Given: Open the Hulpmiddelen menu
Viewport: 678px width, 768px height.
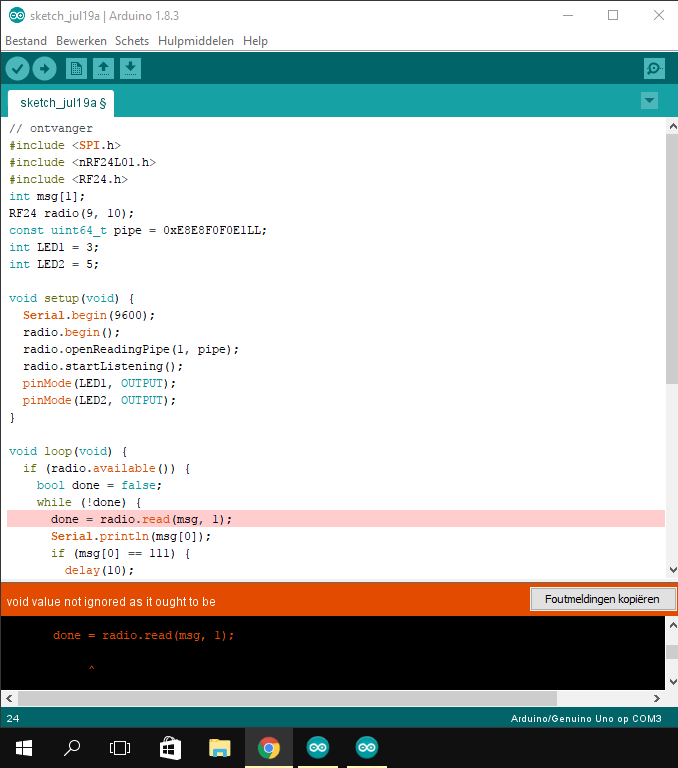Looking at the screenshot, I should (196, 41).
